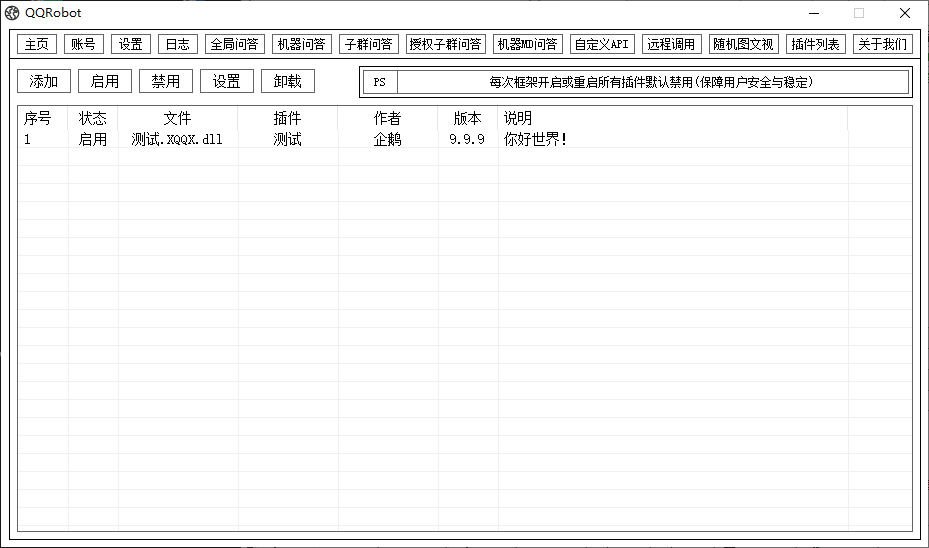The width and height of the screenshot is (929, 548).
Task: Select the 测试.XQQX.dll plugin row
Action: [177, 140]
